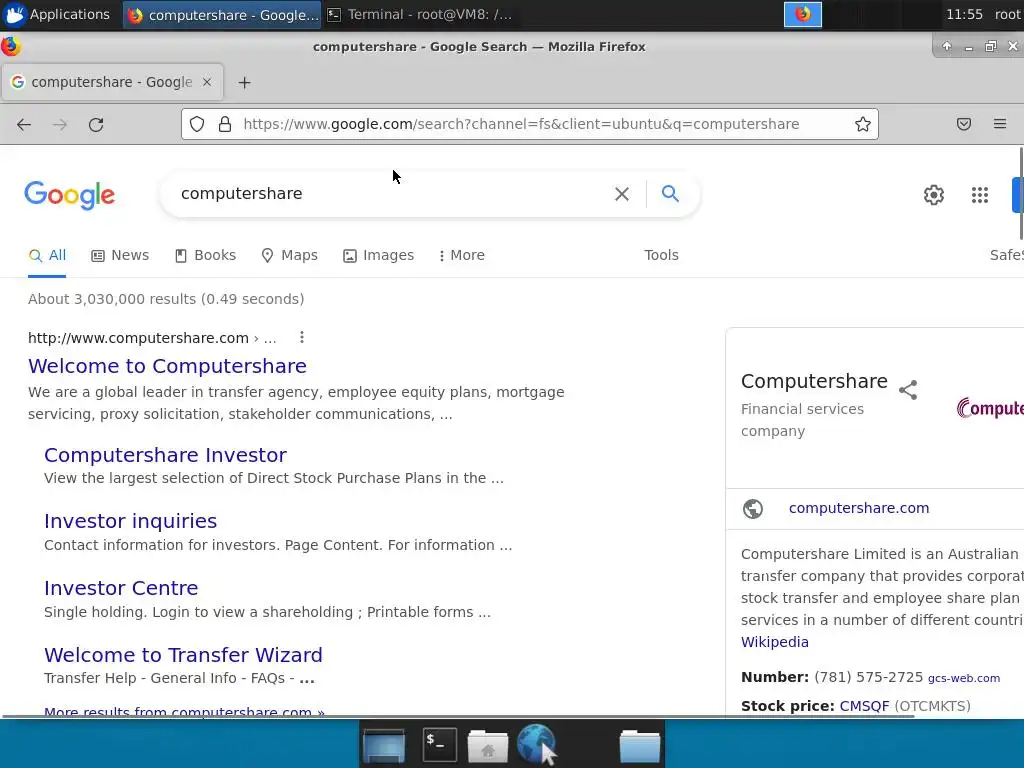Go back using the browser back arrow

pos(24,125)
